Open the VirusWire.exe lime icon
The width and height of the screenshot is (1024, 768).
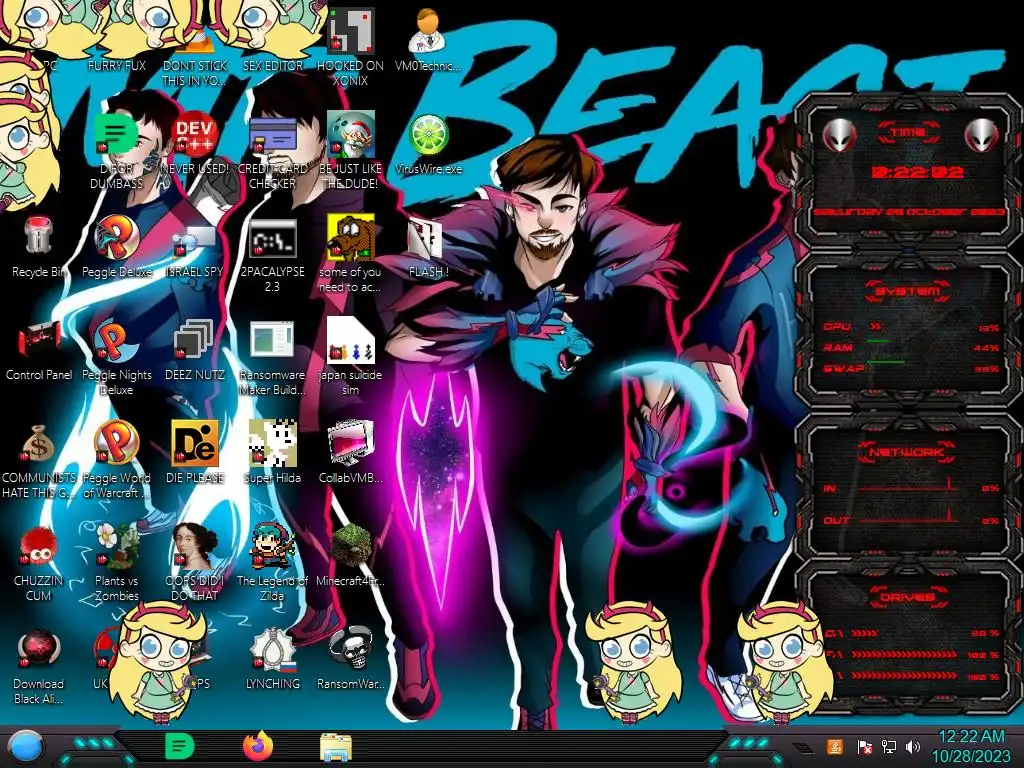428,134
